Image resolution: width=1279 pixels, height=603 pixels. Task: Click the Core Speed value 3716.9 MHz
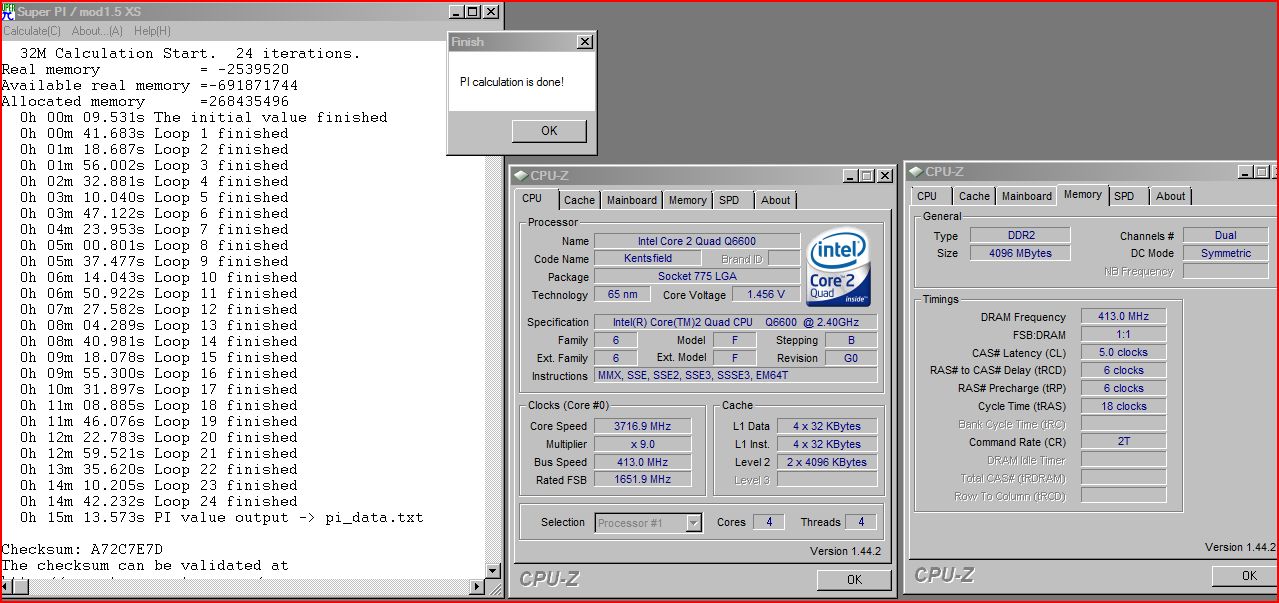pyautogui.click(x=643, y=426)
